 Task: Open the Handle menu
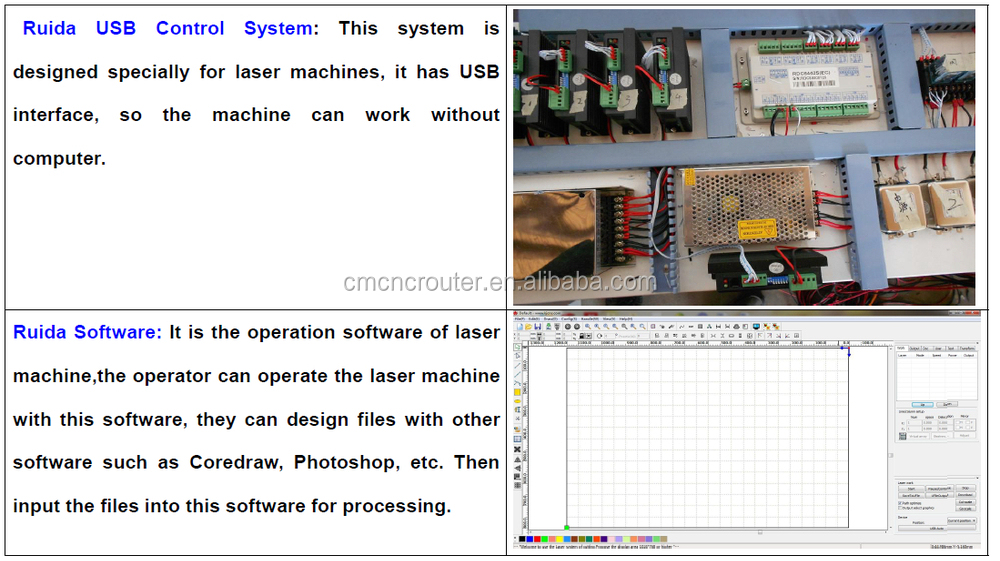pyautogui.click(x=589, y=319)
